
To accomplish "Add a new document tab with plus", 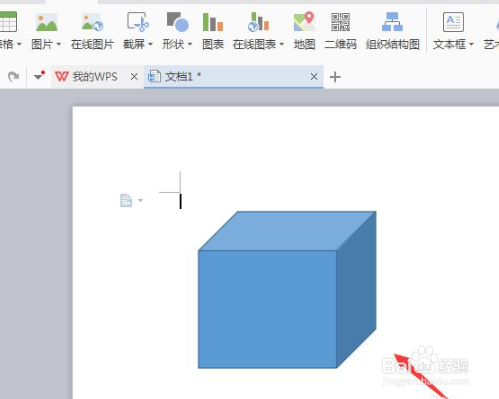I will [x=335, y=77].
